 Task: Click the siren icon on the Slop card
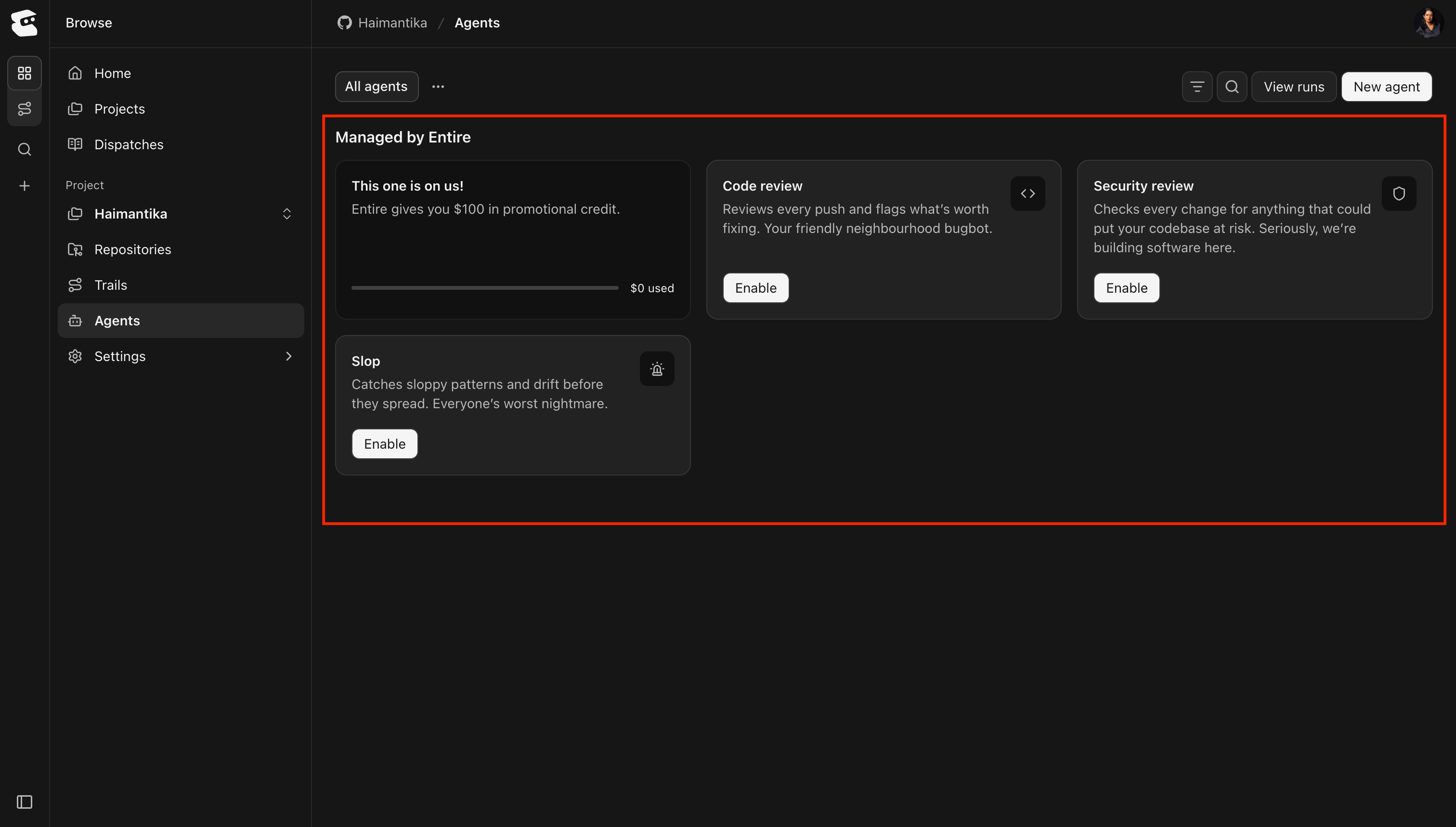[x=657, y=369]
